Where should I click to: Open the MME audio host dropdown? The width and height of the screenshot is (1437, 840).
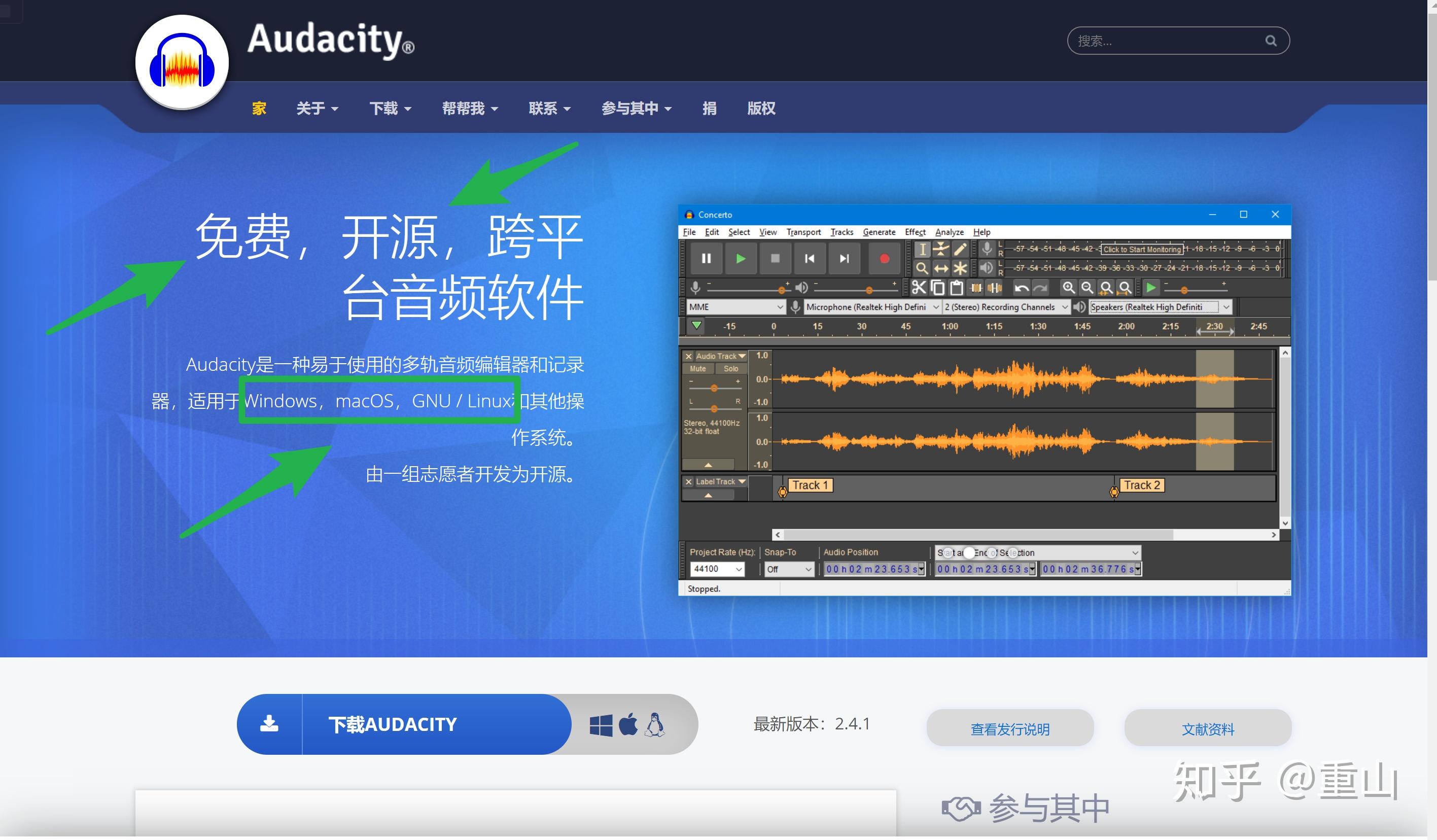tap(735, 307)
